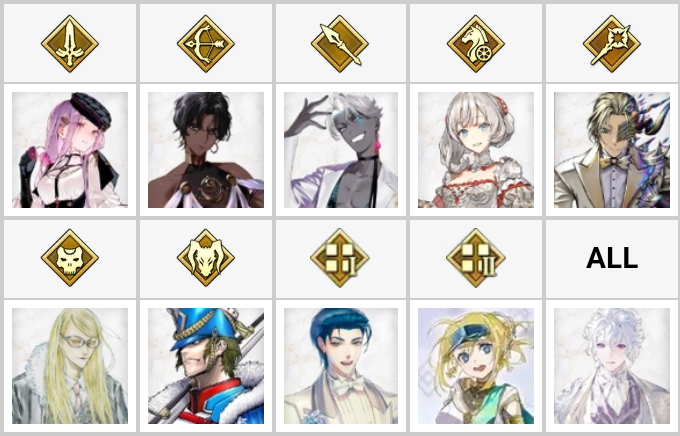Select the long blond-haired man with glasses
Screen dimensions: 680x436
click(70, 366)
